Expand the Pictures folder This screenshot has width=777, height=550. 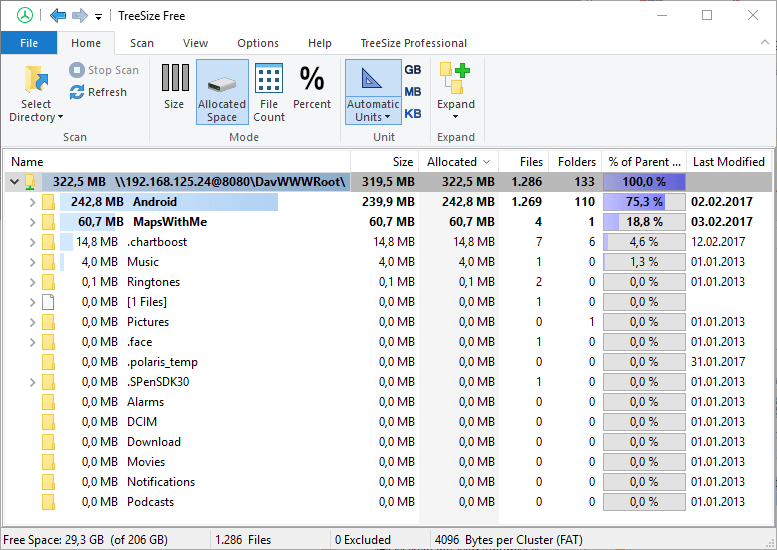pyautogui.click(x=32, y=322)
